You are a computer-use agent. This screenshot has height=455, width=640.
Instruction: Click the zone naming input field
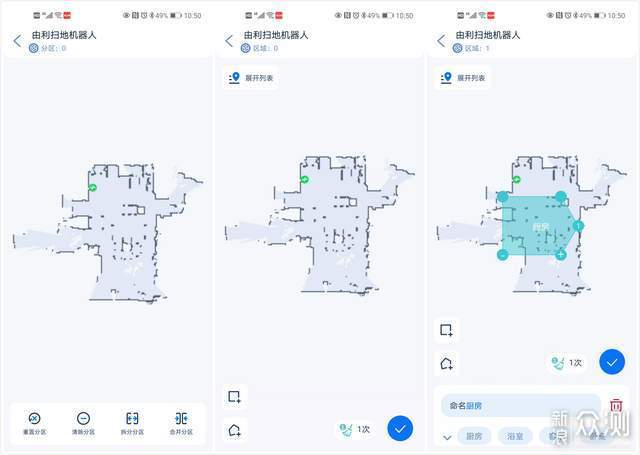tap(521, 405)
